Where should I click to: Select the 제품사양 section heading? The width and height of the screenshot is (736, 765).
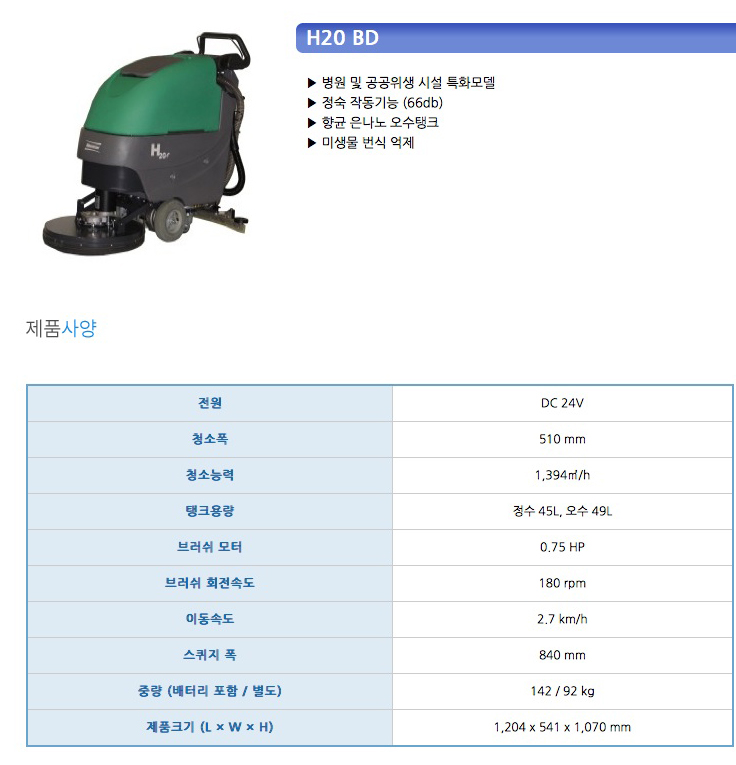click(x=61, y=329)
